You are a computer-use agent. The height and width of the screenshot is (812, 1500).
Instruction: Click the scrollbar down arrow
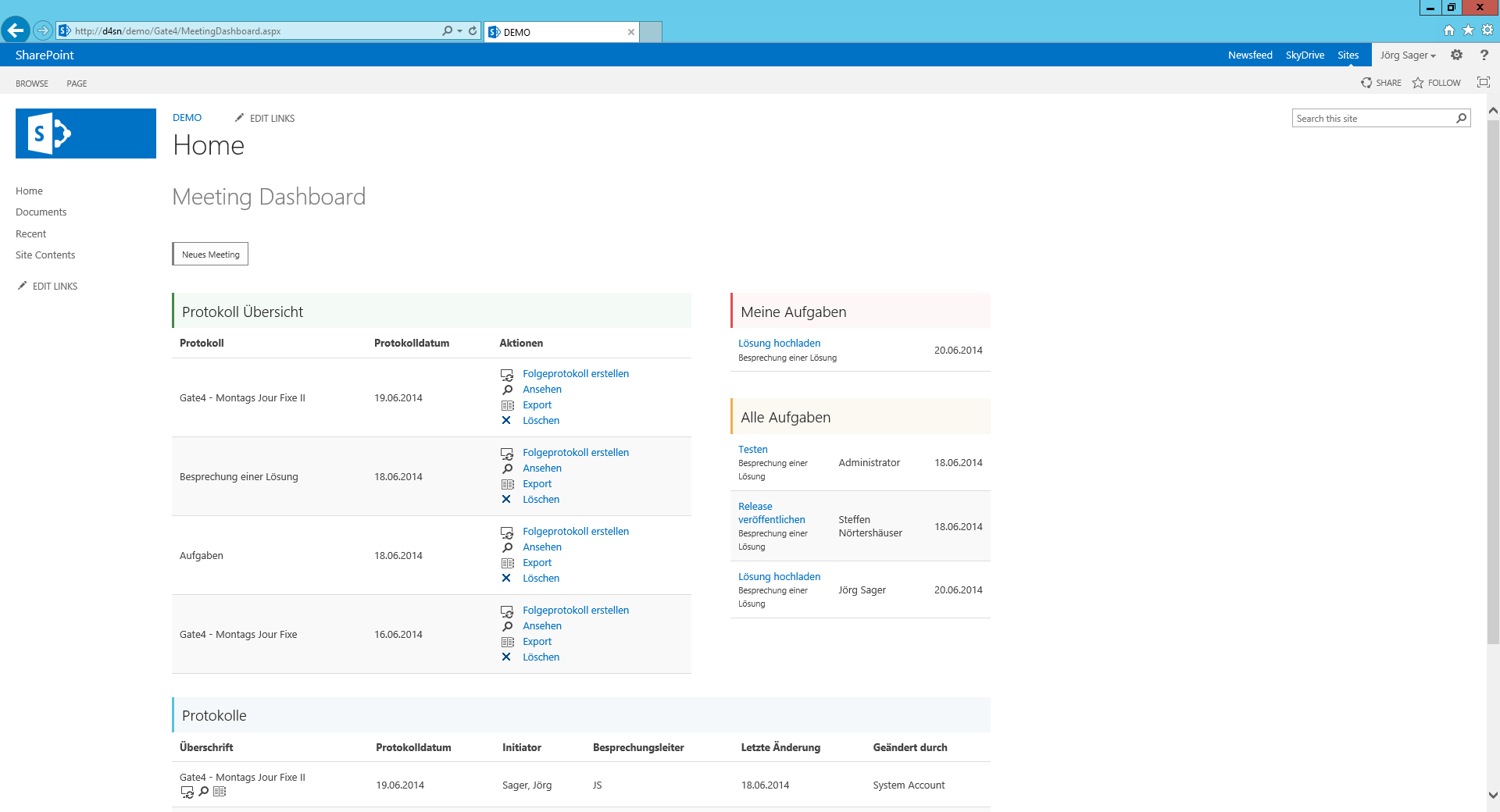1493,795
